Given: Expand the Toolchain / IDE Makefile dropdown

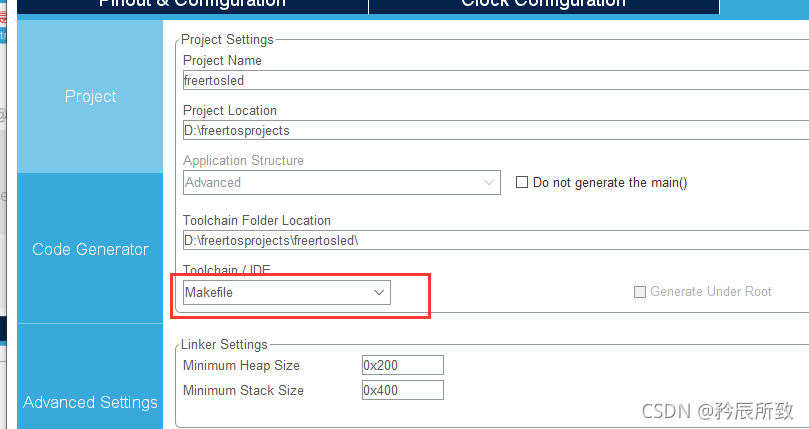Looking at the screenshot, I should (287, 292).
